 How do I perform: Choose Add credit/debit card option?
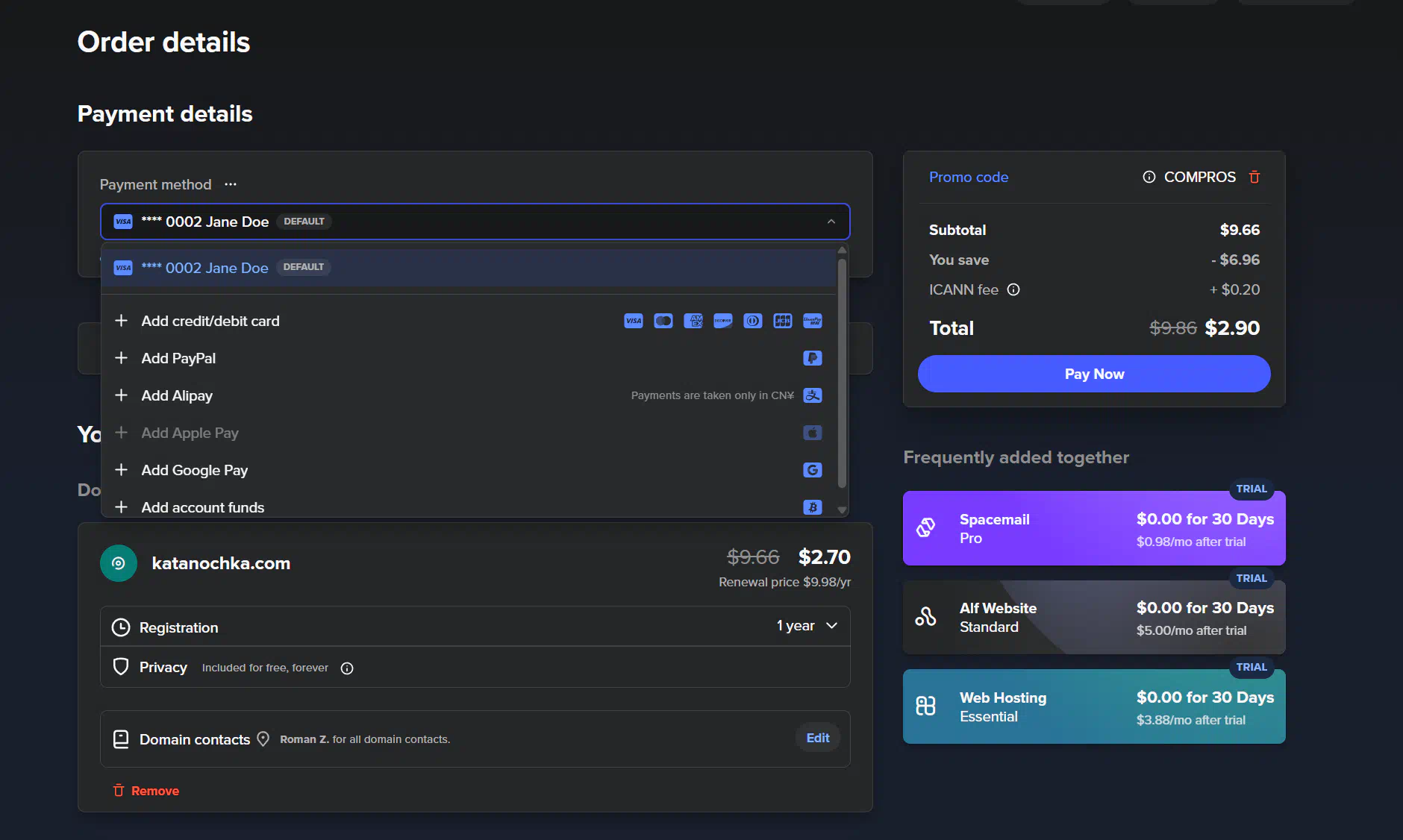point(210,321)
